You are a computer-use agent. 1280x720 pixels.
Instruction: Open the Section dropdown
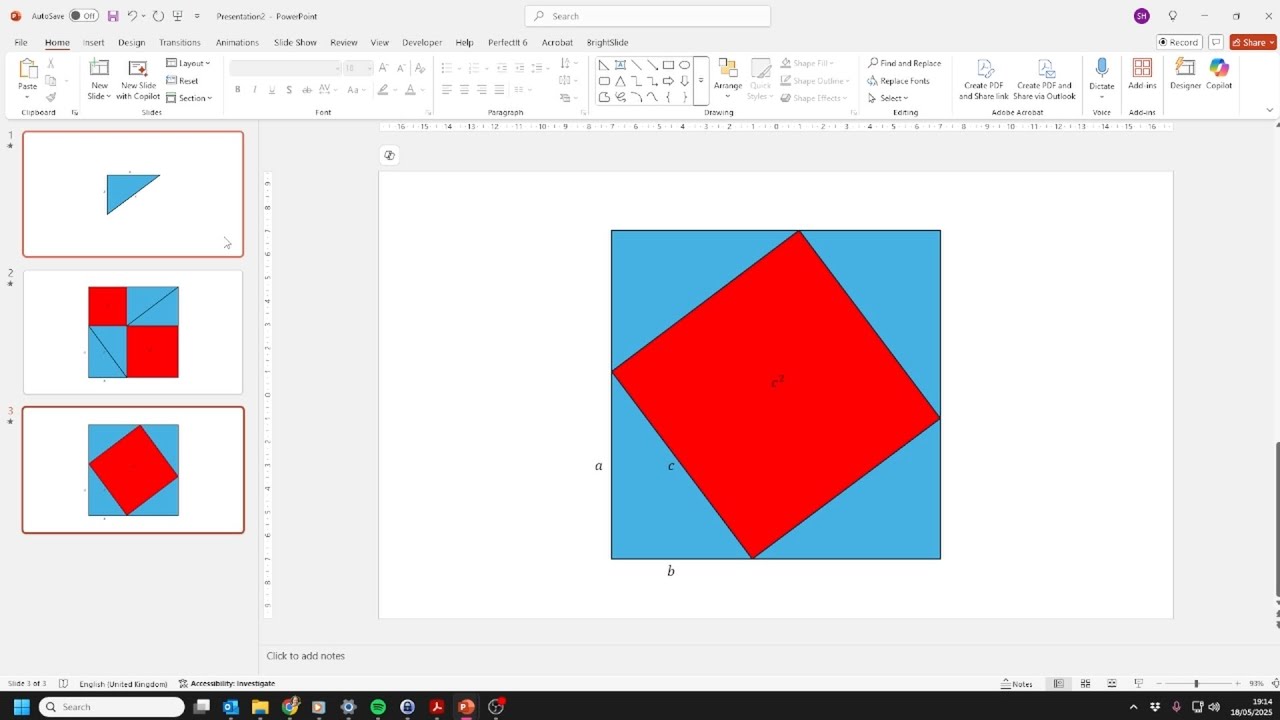(189, 98)
